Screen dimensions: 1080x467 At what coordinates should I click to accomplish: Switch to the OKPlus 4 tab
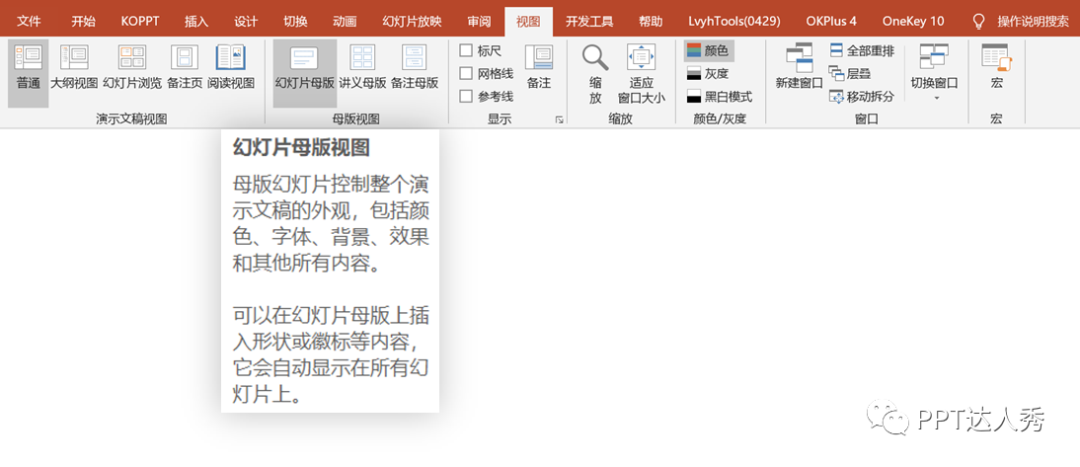point(831,21)
